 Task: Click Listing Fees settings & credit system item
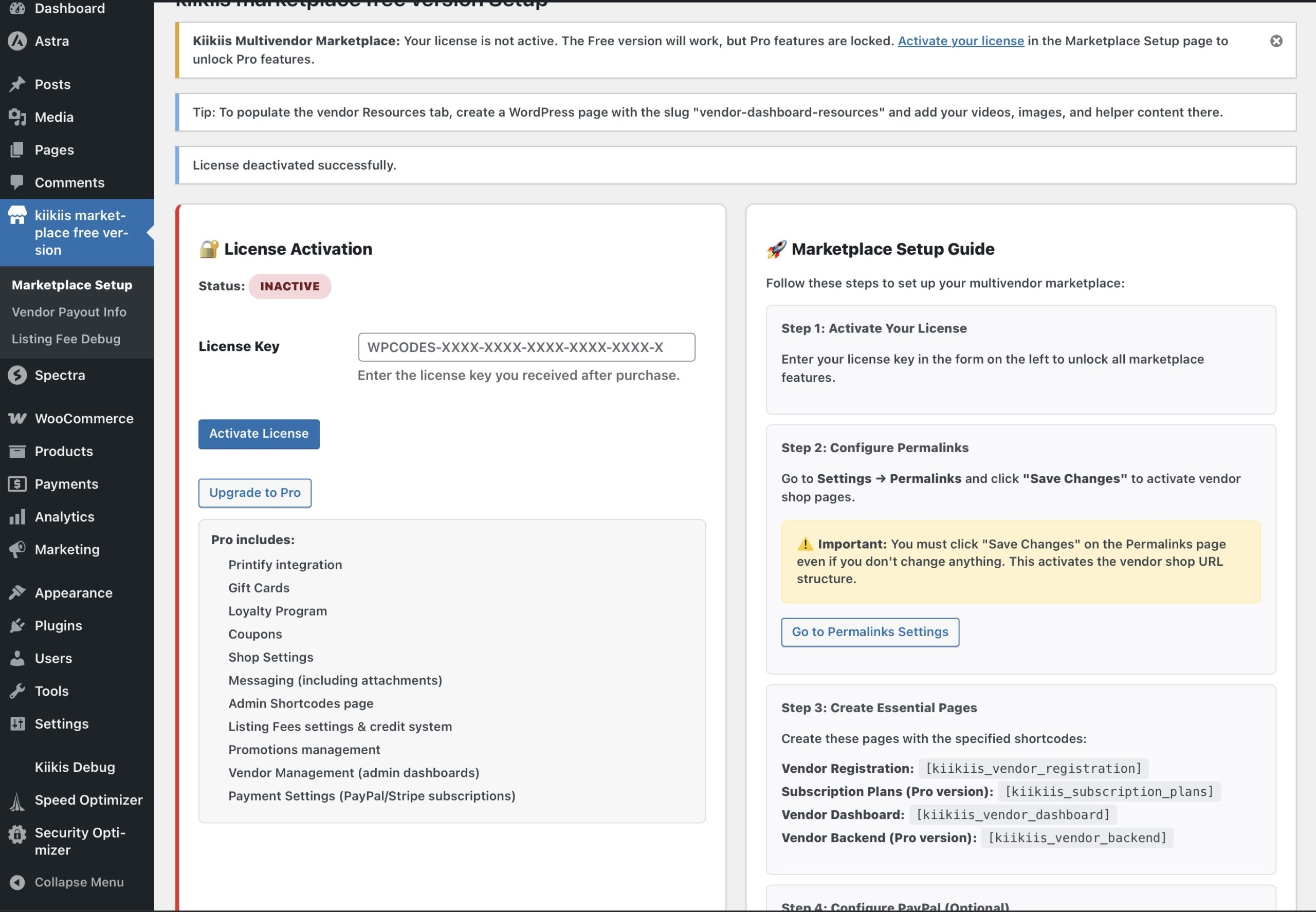click(x=340, y=727)
